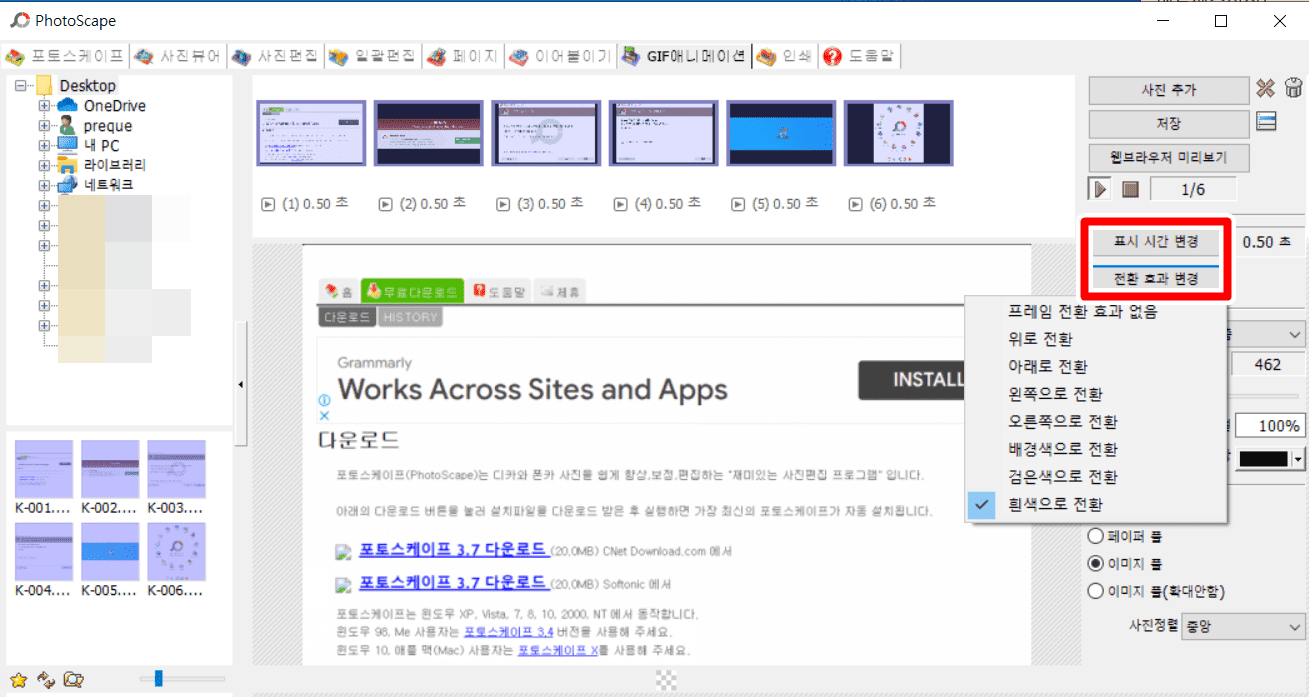This screenshot has width=1309, height=697.
Task: Collapse the left folder panel with arrow handle
Action: coord(240,384)
